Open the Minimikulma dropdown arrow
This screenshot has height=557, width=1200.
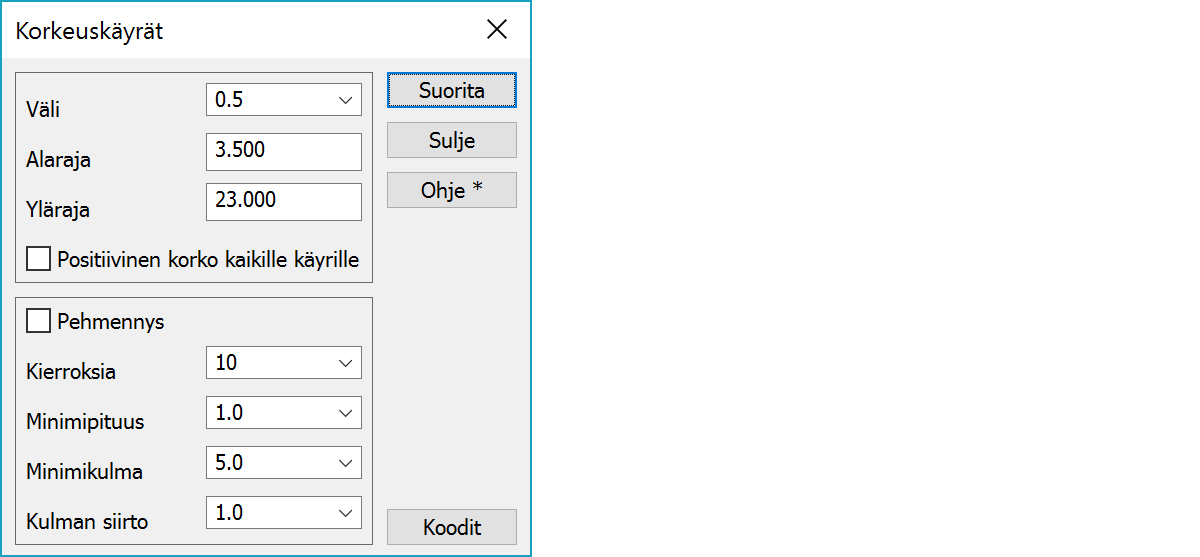point(346,463)
